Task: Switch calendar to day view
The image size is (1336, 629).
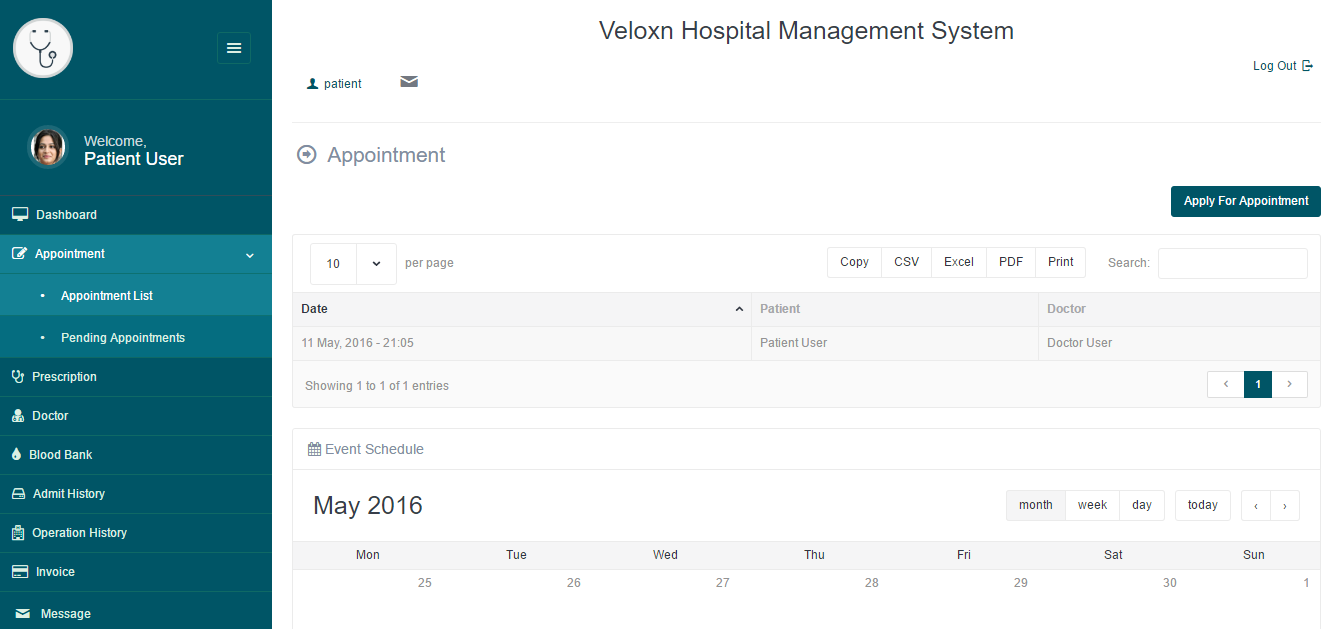Action: tap(1142, 506)
